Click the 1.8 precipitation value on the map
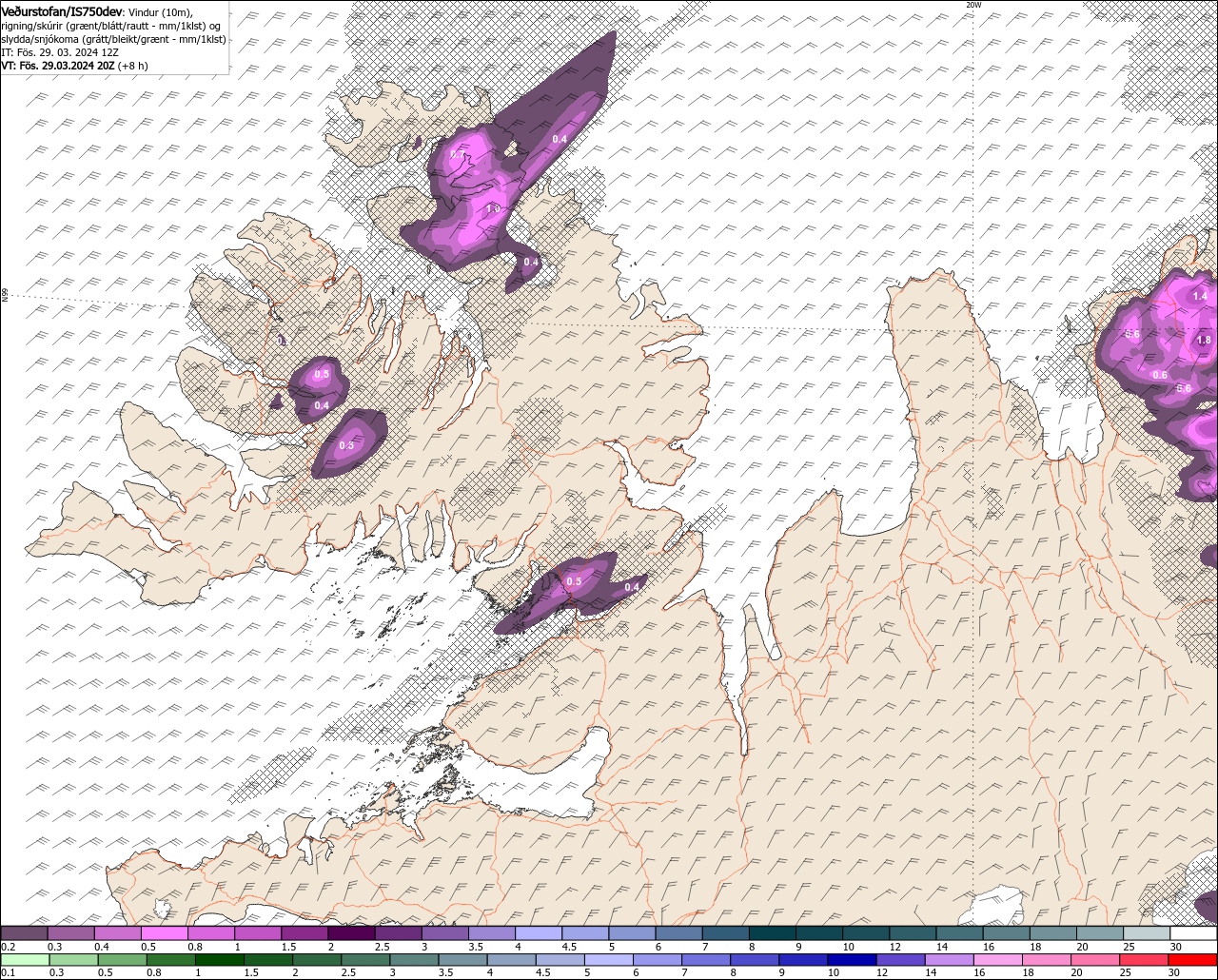The image size is (1218, 980). [x=1204, y=341]
